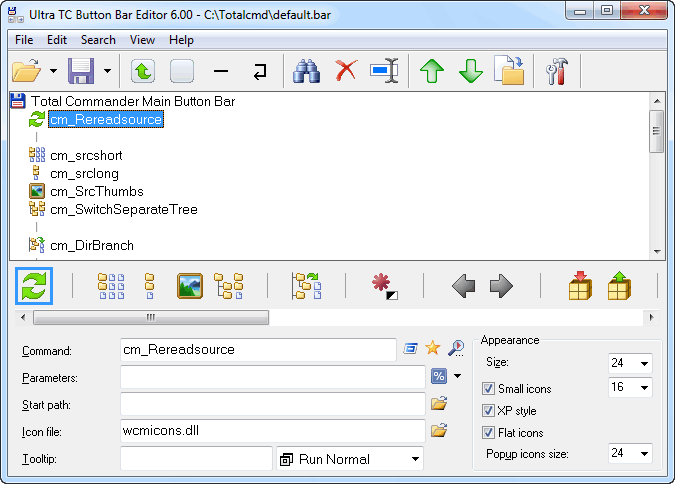Viewport: 675px width, 484px height.
Task: Open the dropdown arrow next to open folder
Action: 53,71
